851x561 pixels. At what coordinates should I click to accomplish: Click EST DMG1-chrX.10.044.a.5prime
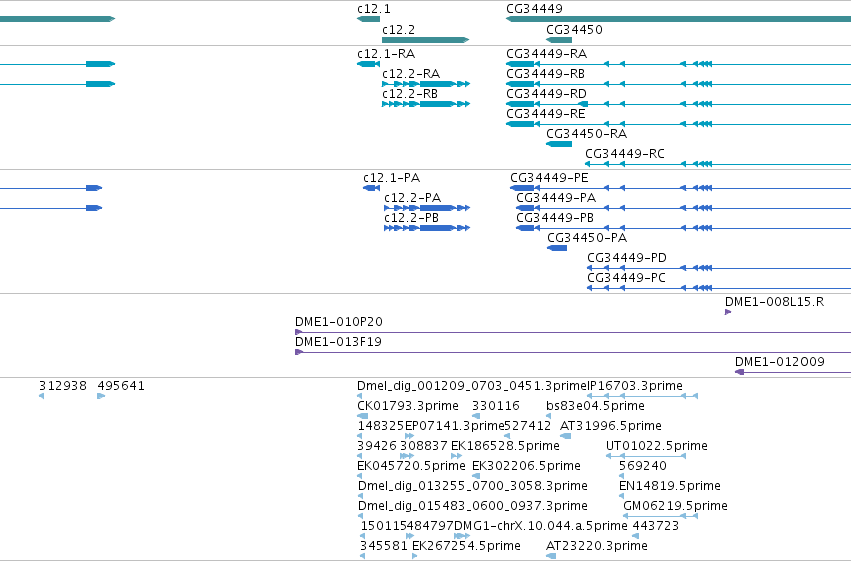click(541, 526)
